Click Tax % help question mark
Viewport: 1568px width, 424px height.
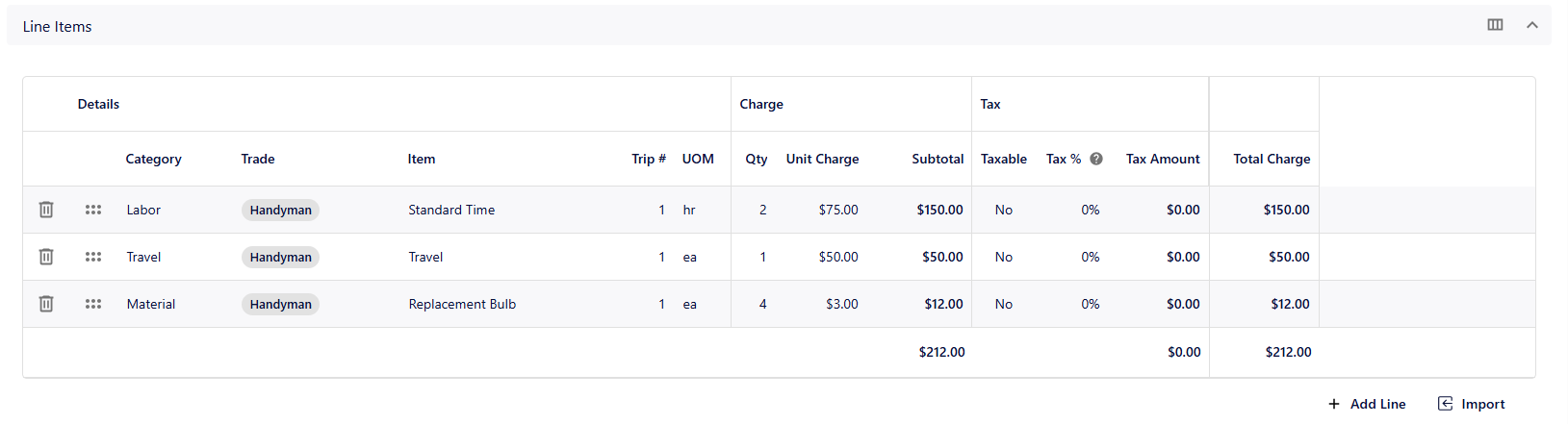pyautogui.click(x=1096, y=159)
